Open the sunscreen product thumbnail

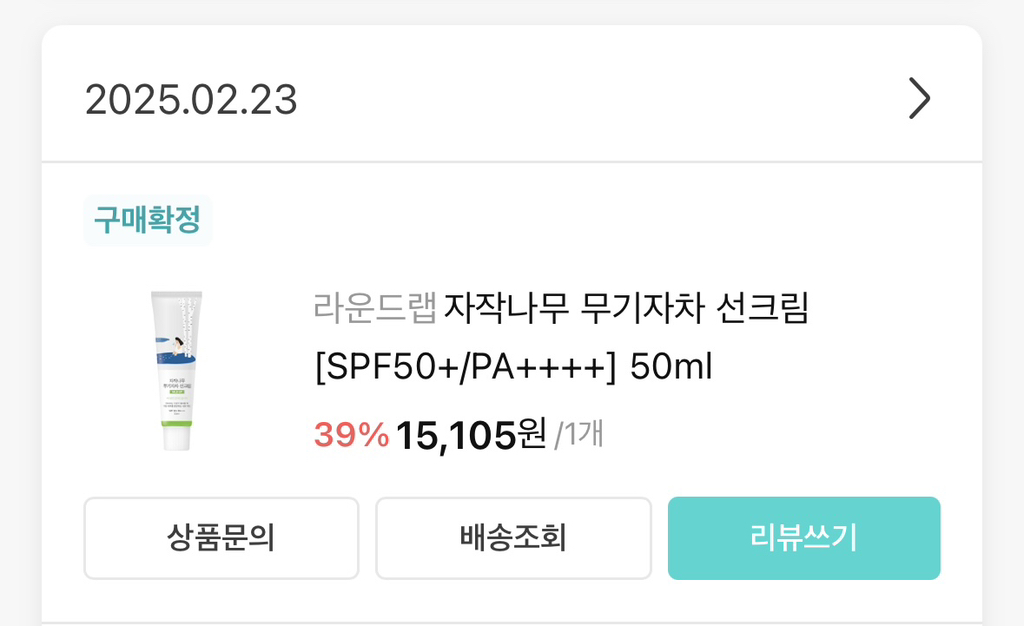coord(176,371)
